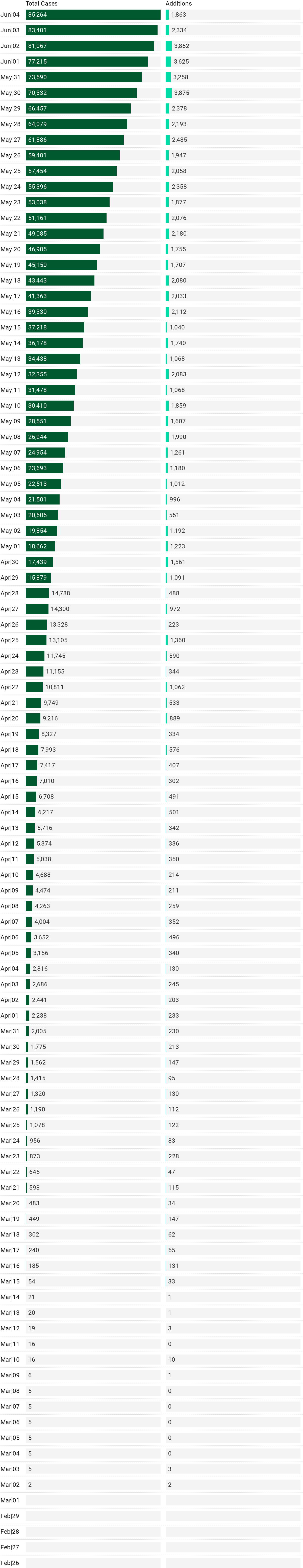Select the Apr|25 Additions value 1,360
303x1568 pixels.
tap(178, 640)
